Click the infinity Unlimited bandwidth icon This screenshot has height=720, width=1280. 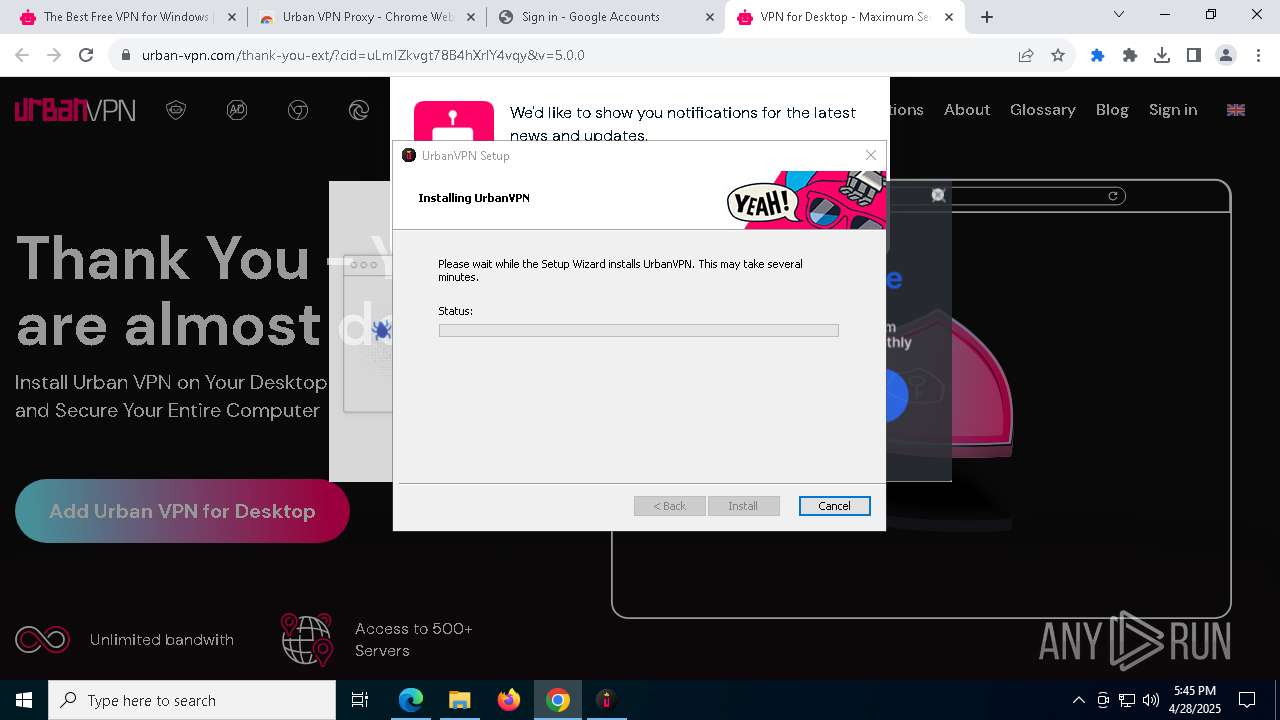pyautogui.click(x=42, y=639)
